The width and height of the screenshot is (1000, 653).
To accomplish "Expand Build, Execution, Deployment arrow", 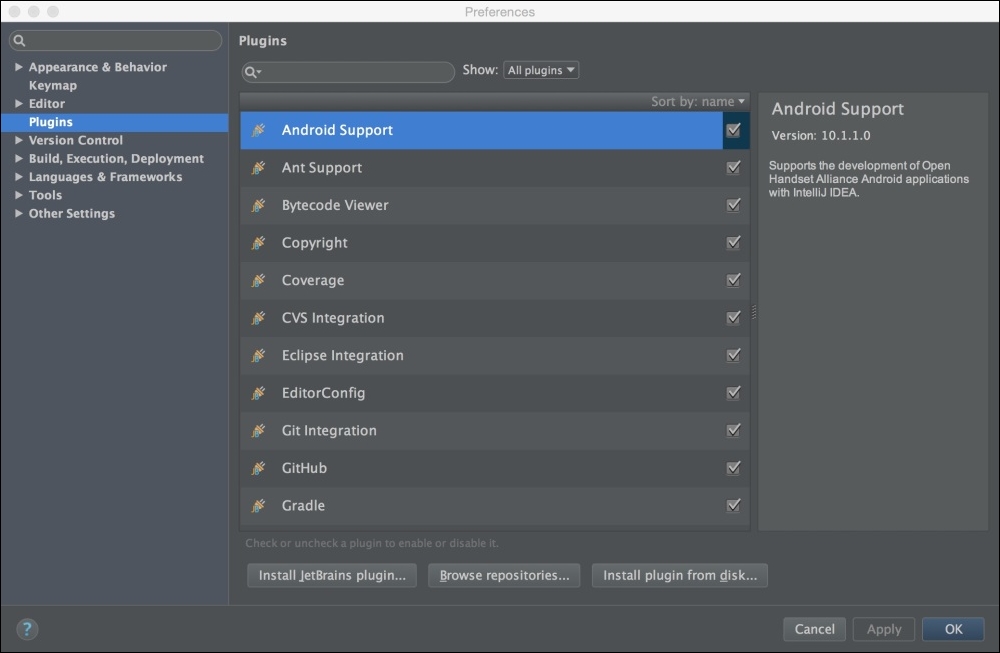I will 18,159.
